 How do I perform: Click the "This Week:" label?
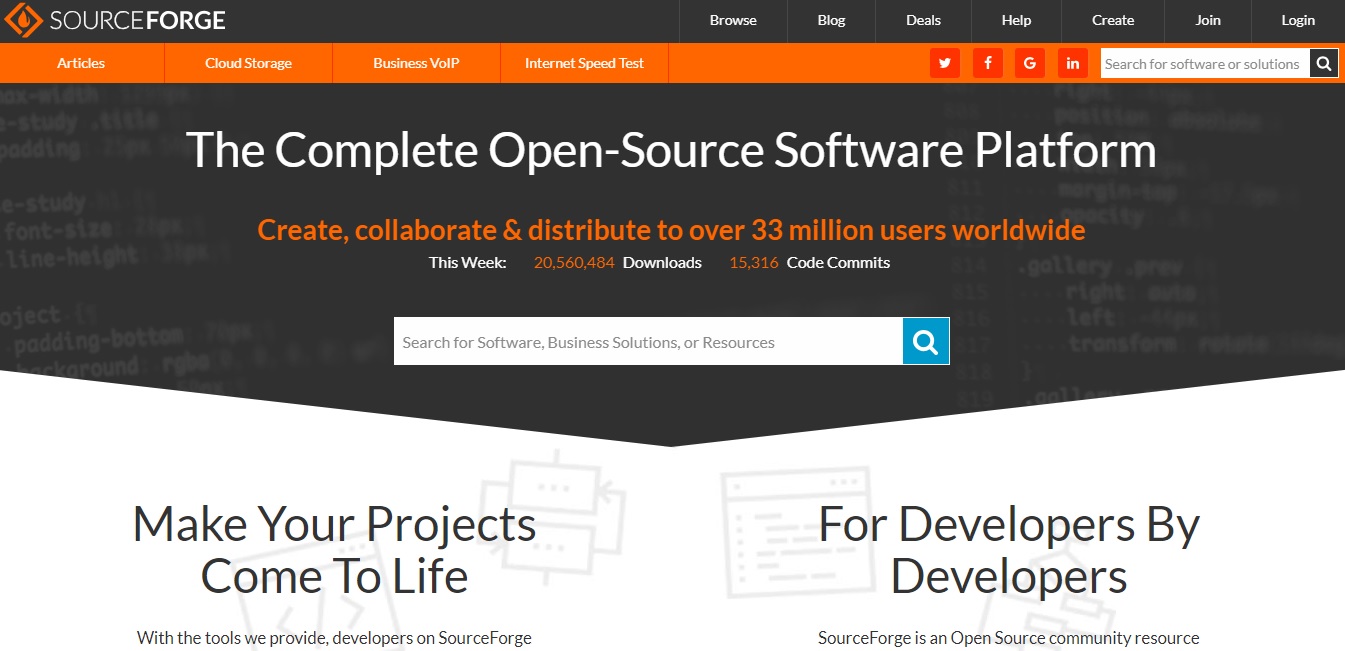(468, 263)
